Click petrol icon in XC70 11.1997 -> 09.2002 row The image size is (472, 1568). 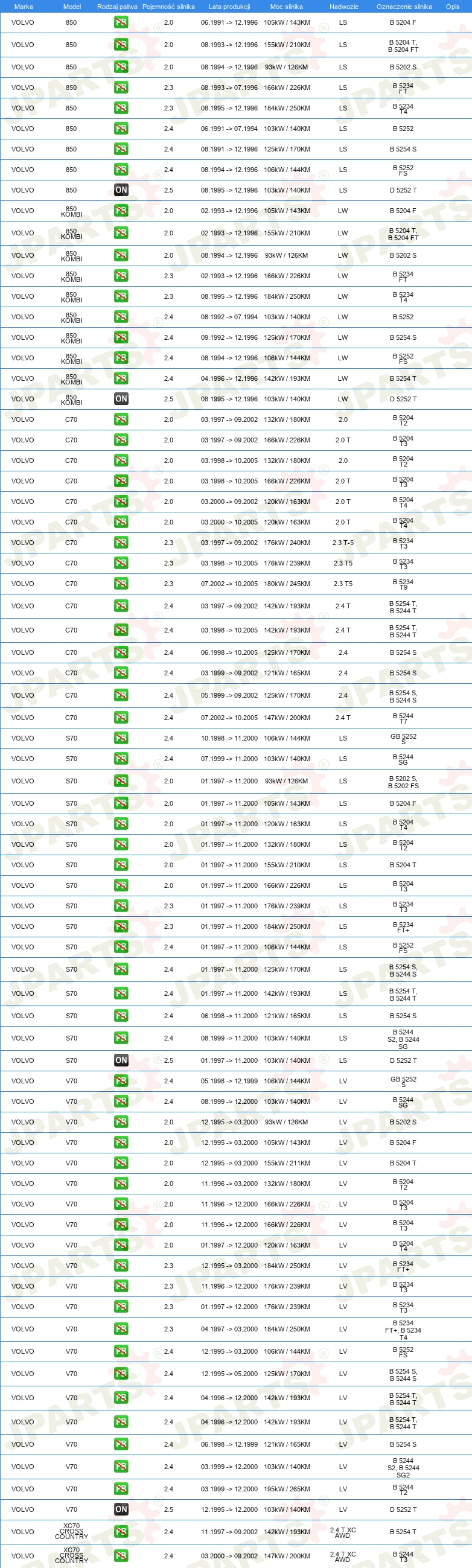(121, 1531)
